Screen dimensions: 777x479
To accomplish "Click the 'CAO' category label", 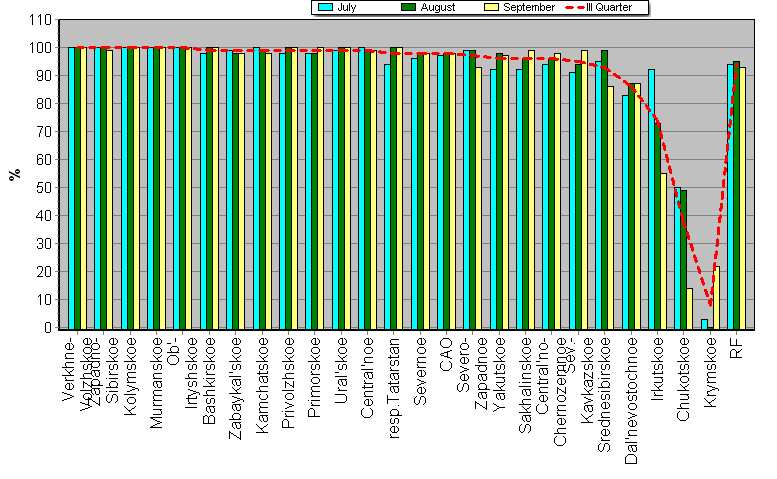I will coord(446,354).
